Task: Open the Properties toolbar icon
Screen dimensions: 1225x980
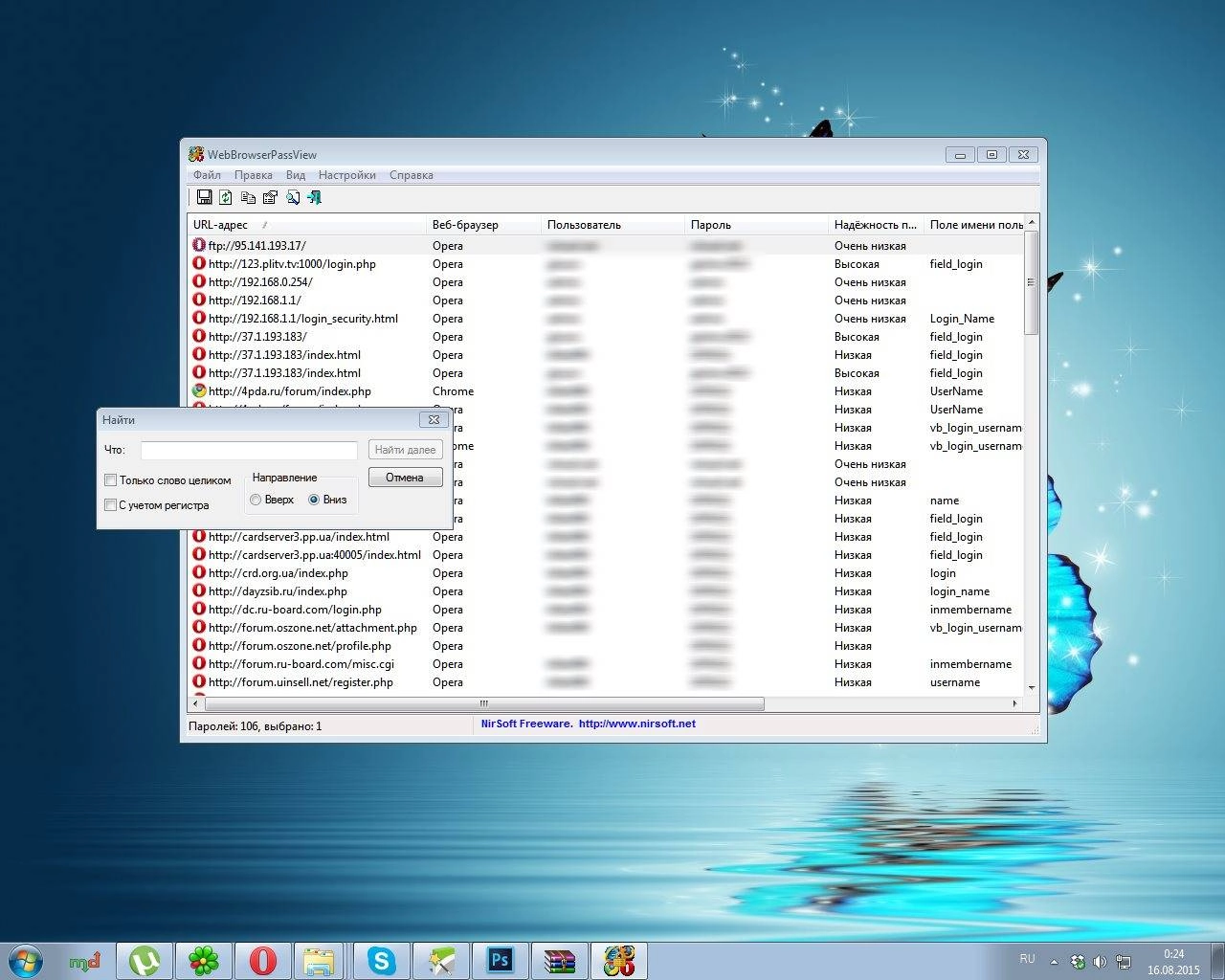Action: coord(270,197)
